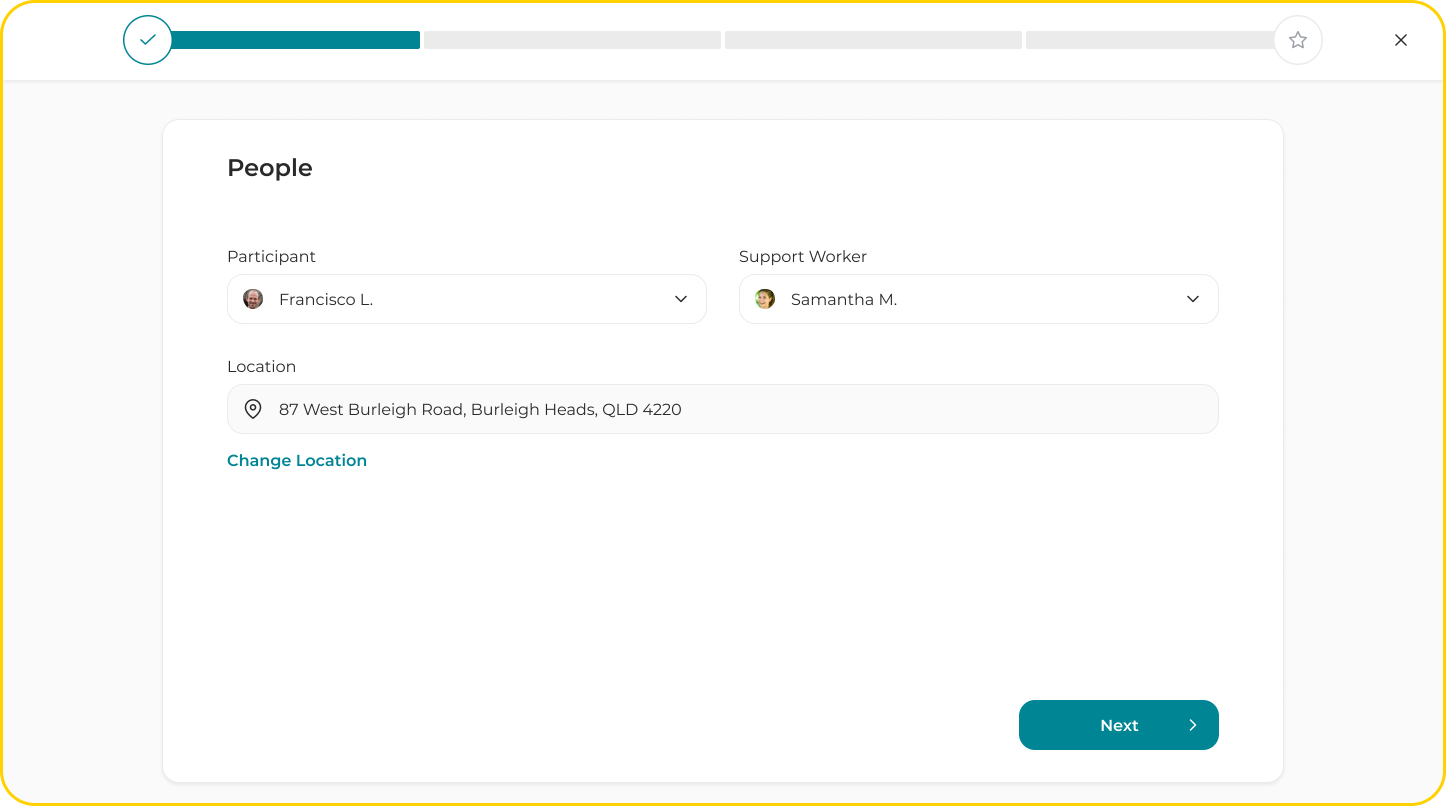This screenshot has width=1446, height=806.
Task: Open the Support Worker dropdown
Action: (979, 299)
